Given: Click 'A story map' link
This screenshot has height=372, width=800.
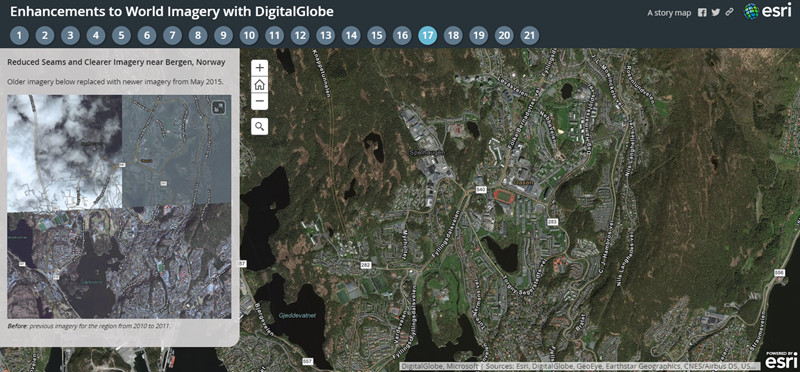Looking at the screenshot, I should 669,13.
